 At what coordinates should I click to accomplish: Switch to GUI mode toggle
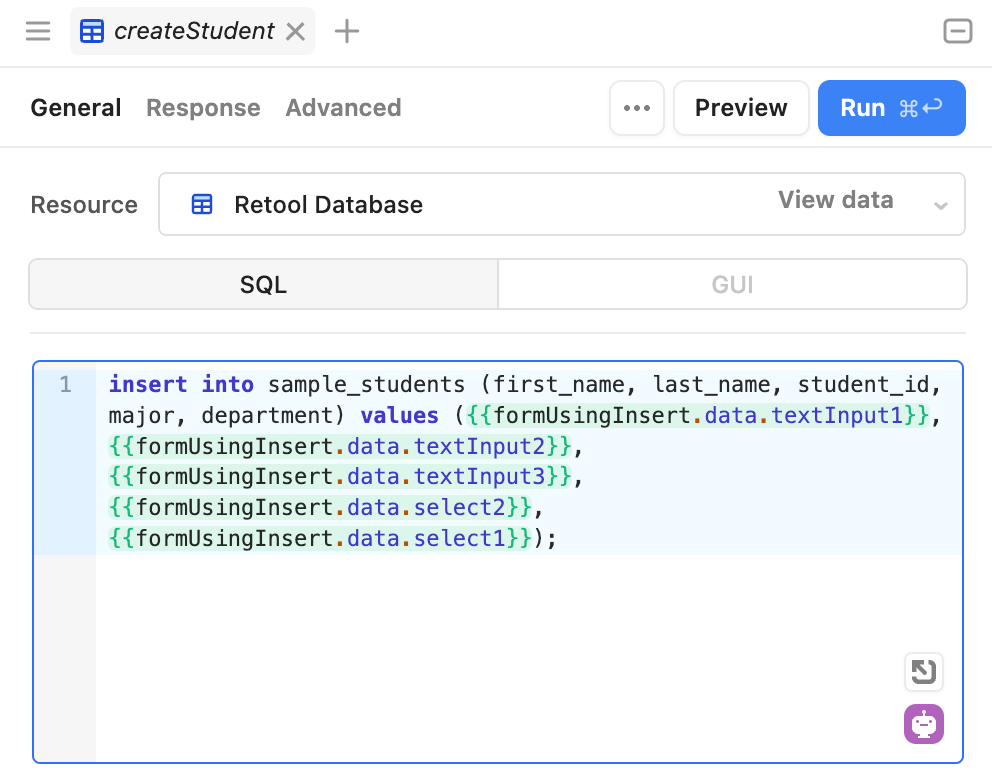click(x=733, y=284)
